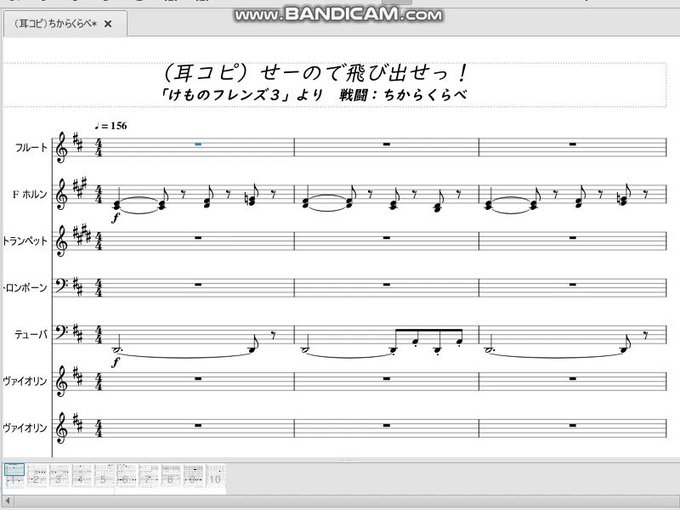680x510 pixels.
Task: Select the whole rest in trombone measure 3
Action: [573, 284]
